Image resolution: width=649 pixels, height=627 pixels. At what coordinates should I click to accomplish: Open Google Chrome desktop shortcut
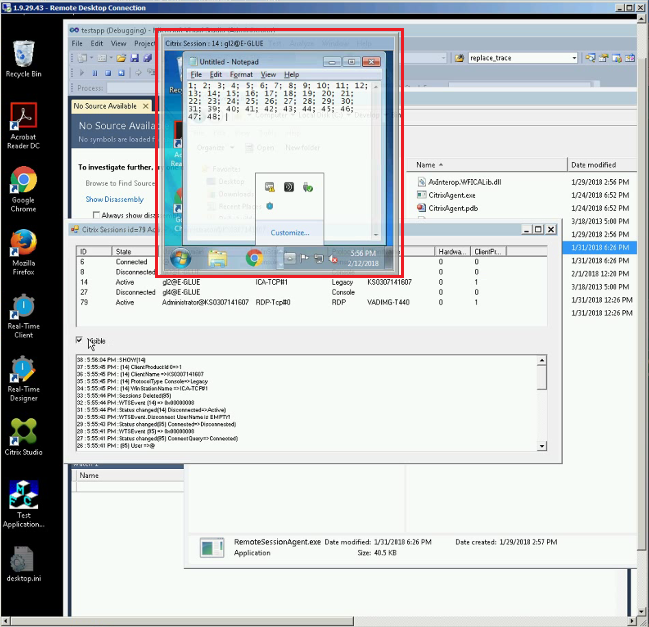point(23,189)
